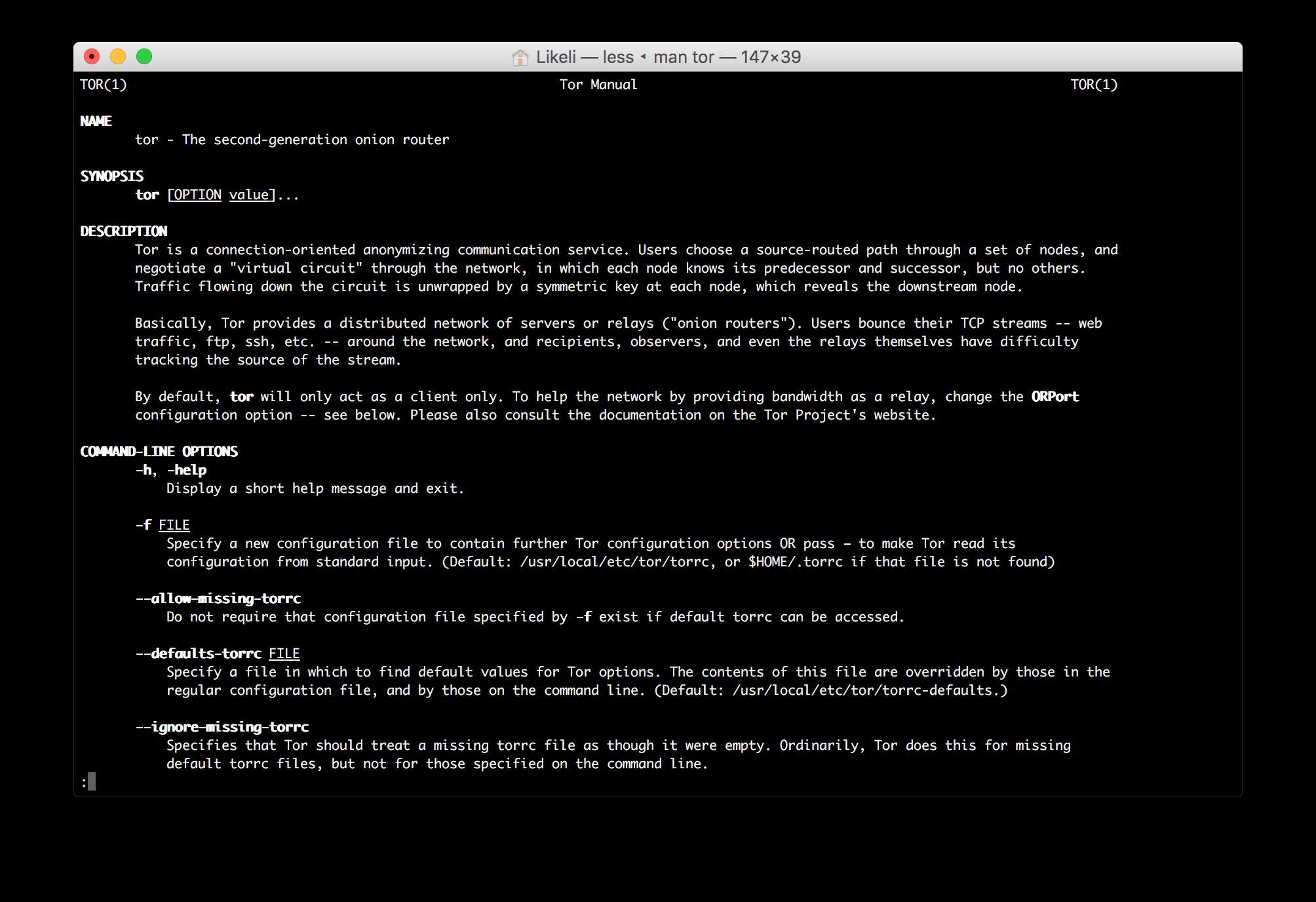Click the bold 'tor' in synopsis line

pos(147,195)
